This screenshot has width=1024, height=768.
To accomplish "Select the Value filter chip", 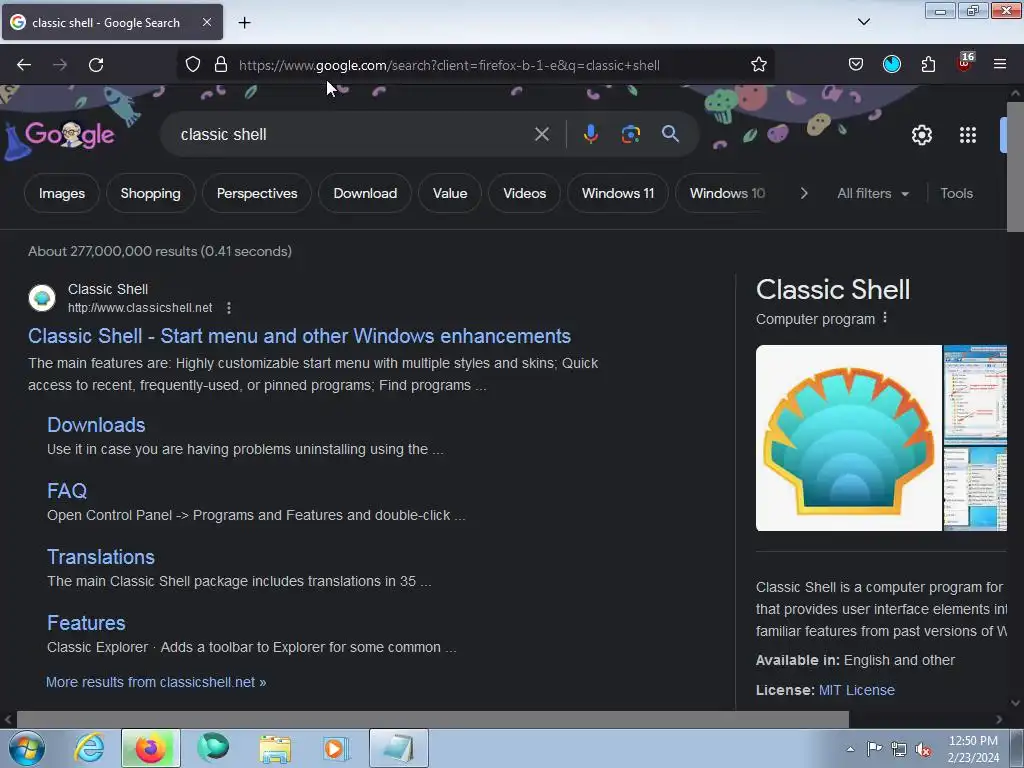I will pyautogui.click(x=450, y=193).
